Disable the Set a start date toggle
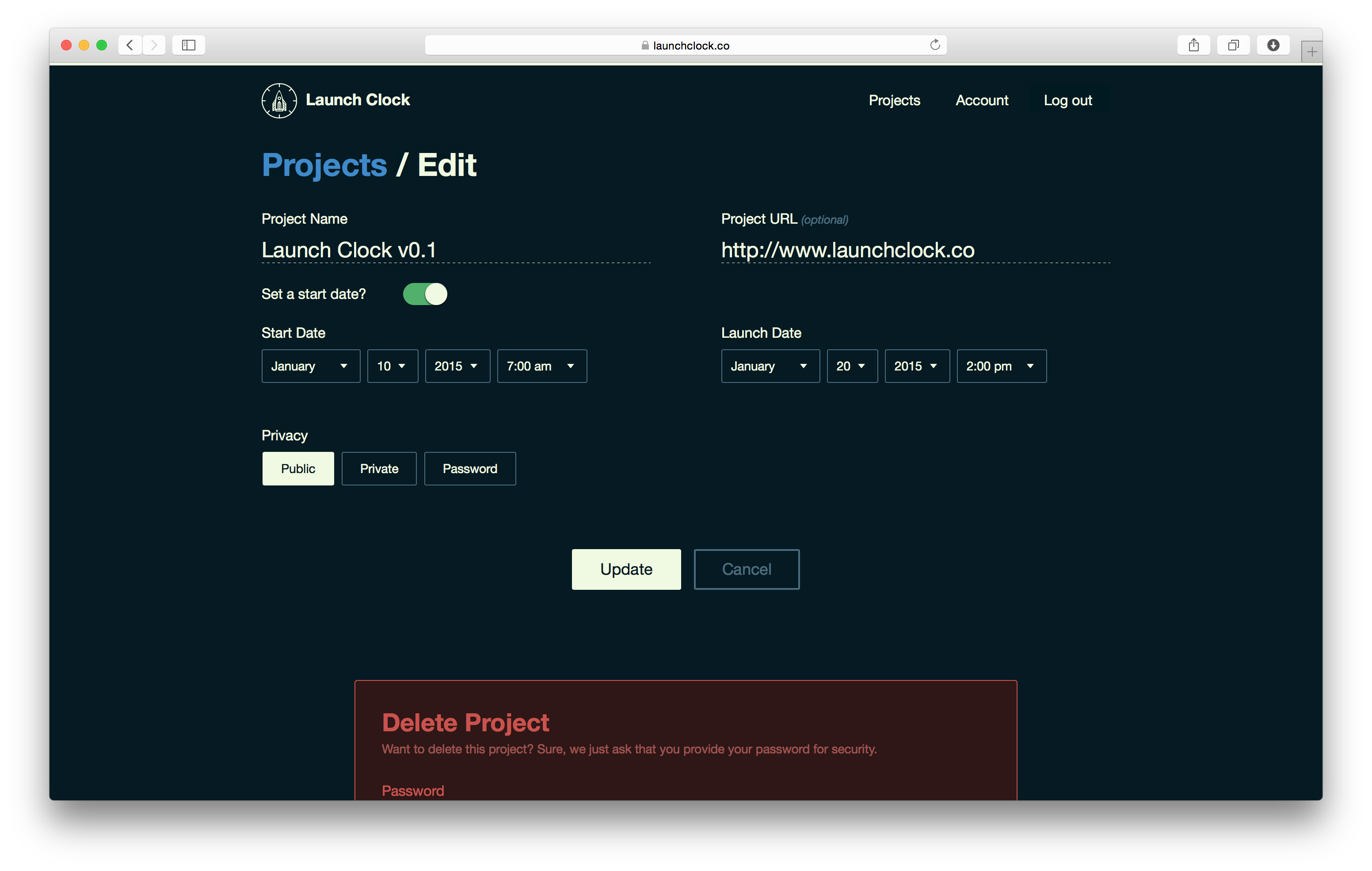The height and width of the screenshot is (871, 1372). coord(425,294)
